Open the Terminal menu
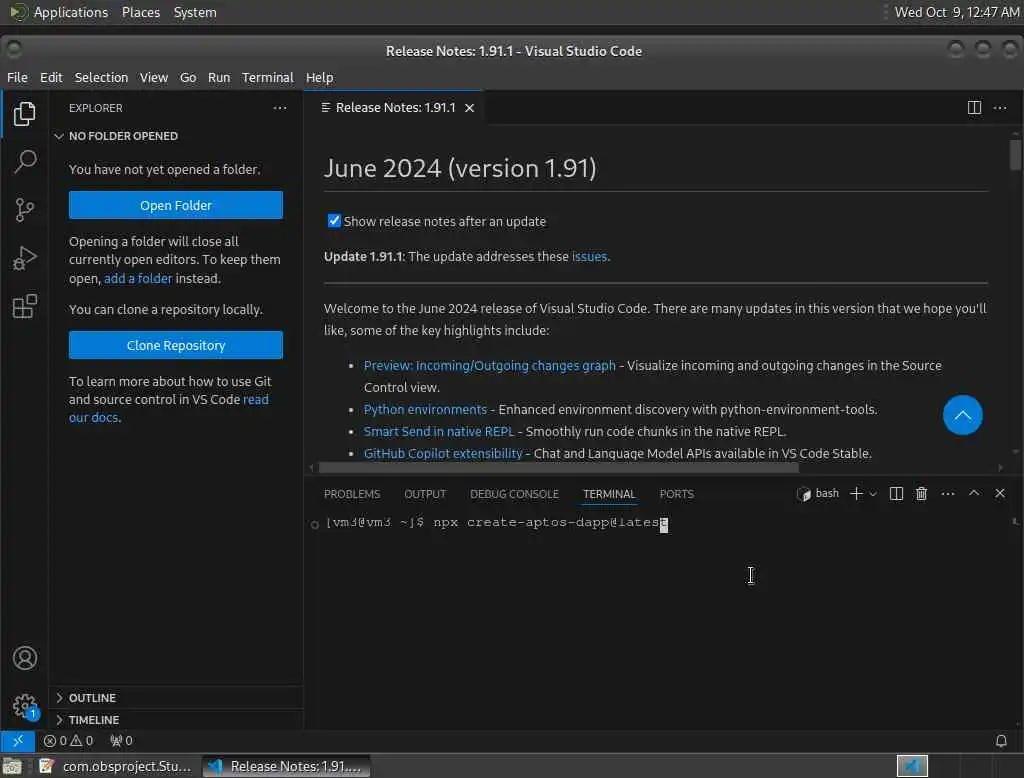The width and height of the screenshot is (1024, 778). coord(268,78)
